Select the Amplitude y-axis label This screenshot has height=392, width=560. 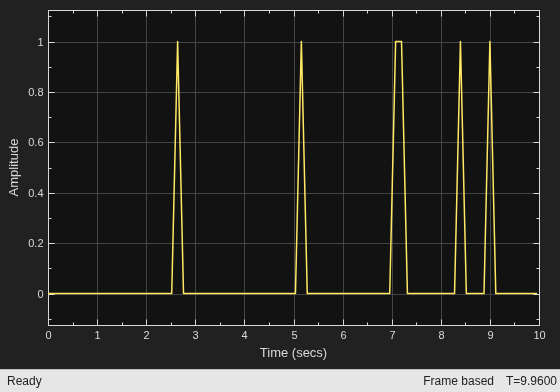[14, 167]
